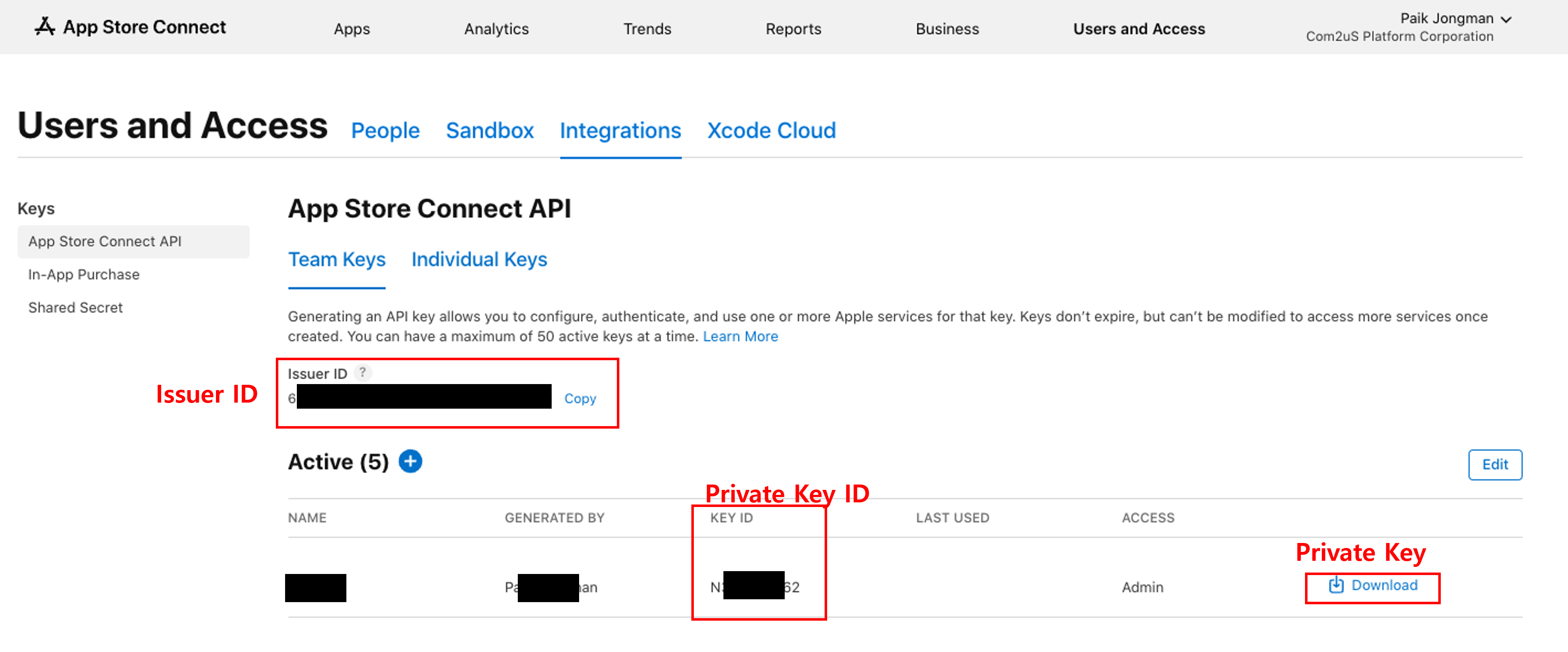Navigate to Reports

(793, 29)
